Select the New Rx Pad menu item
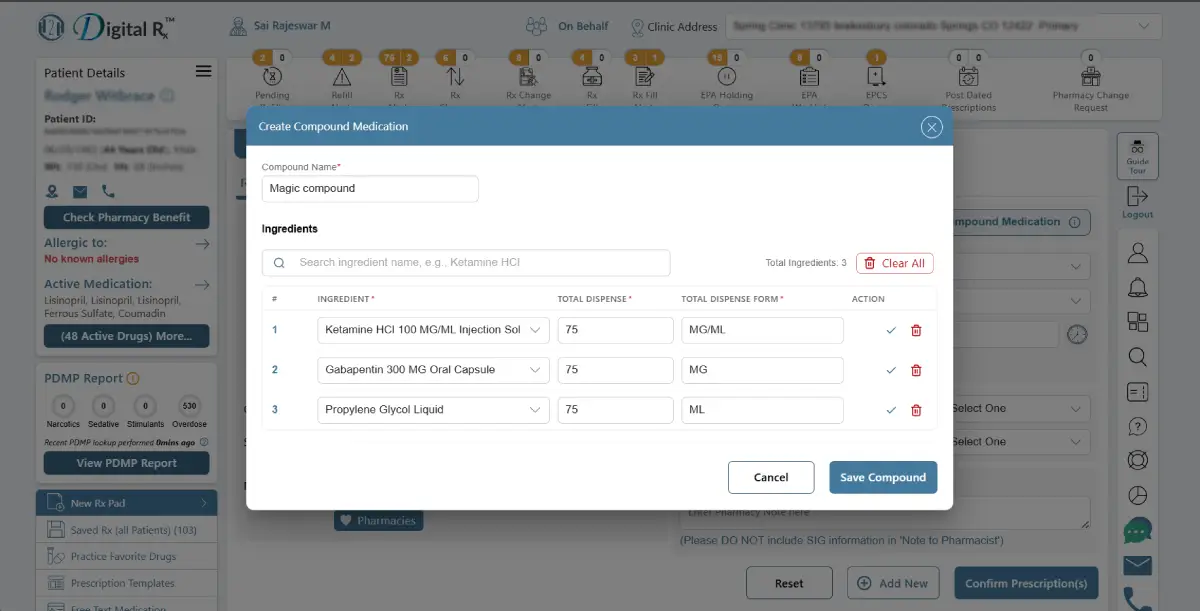Image resolution: width=1200 pixels, height=611 pixels. pyautogui.click(x=126, y=503)
